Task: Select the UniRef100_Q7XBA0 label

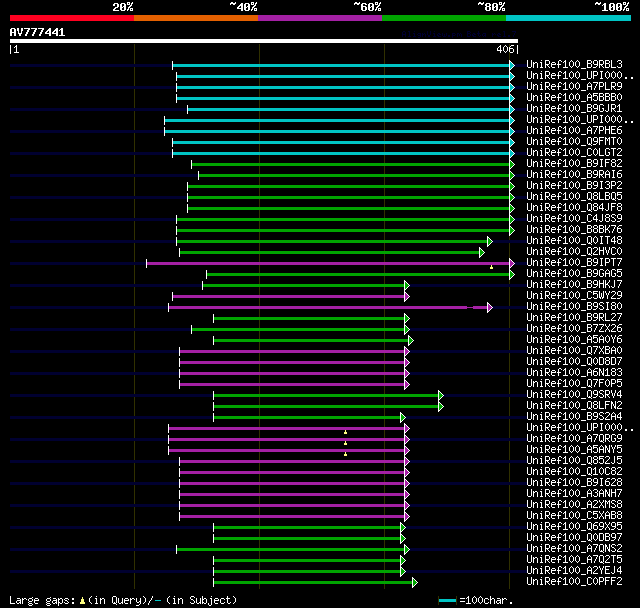Action: pyautogui.click(x=574, y=351)
